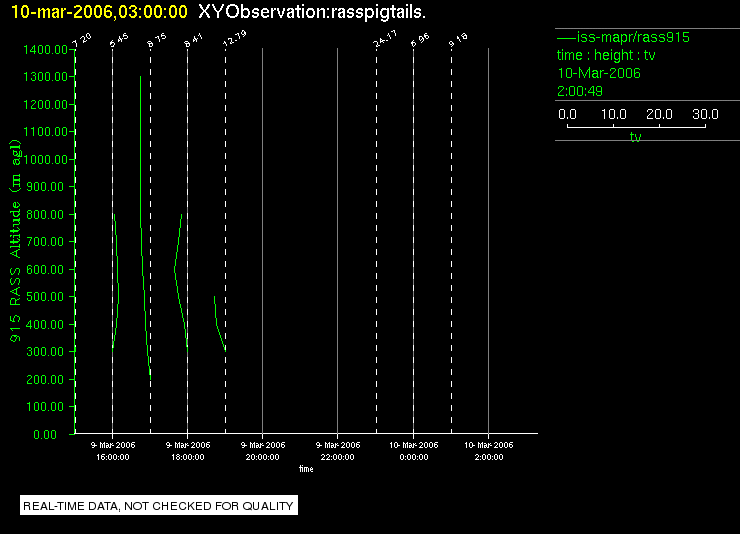Image resolution: width=740 pixels, height=534 pixels.
Task: Click the y-axis label "0.00"
Action: (x=45, y=434)
